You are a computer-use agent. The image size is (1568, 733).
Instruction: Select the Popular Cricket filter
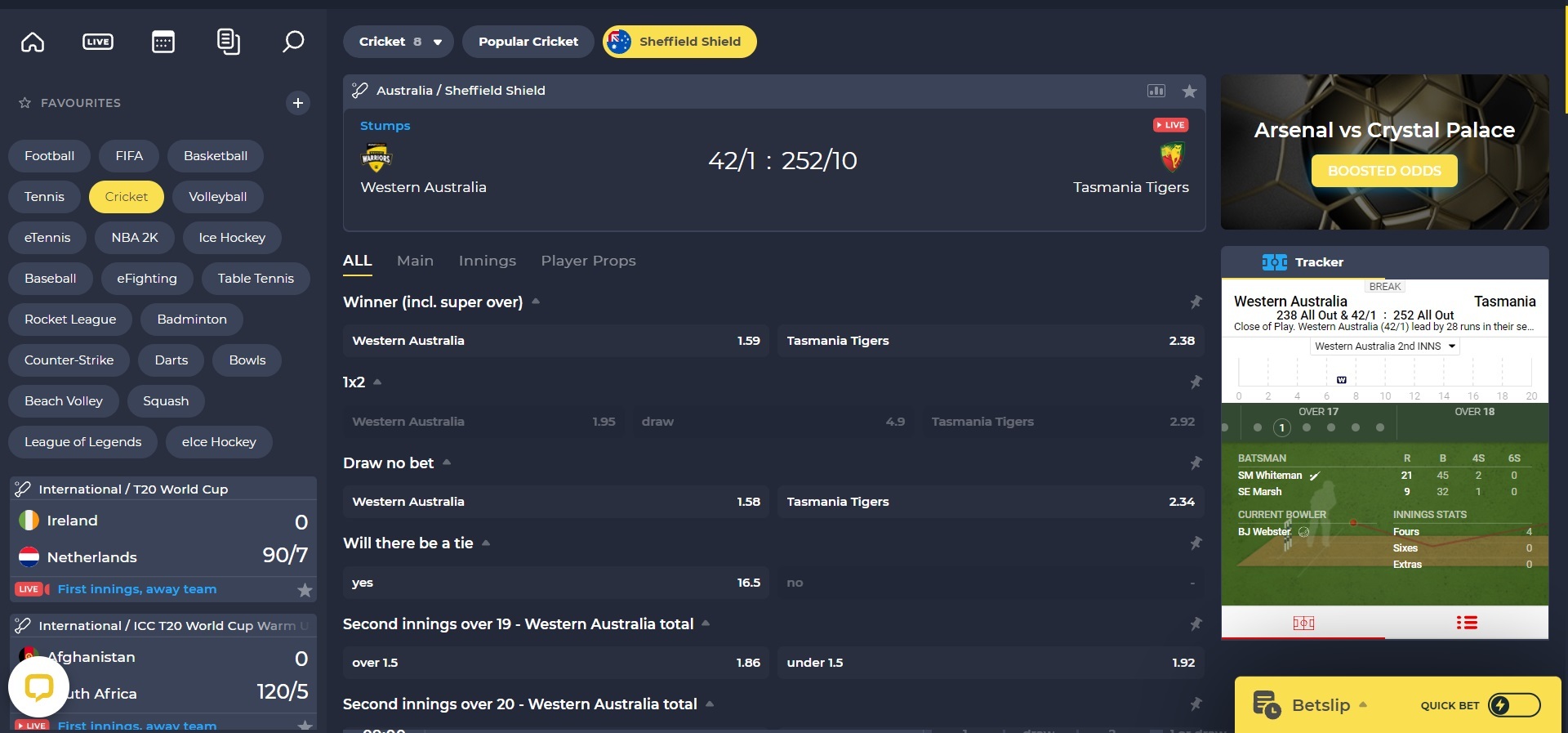point(528,42)
